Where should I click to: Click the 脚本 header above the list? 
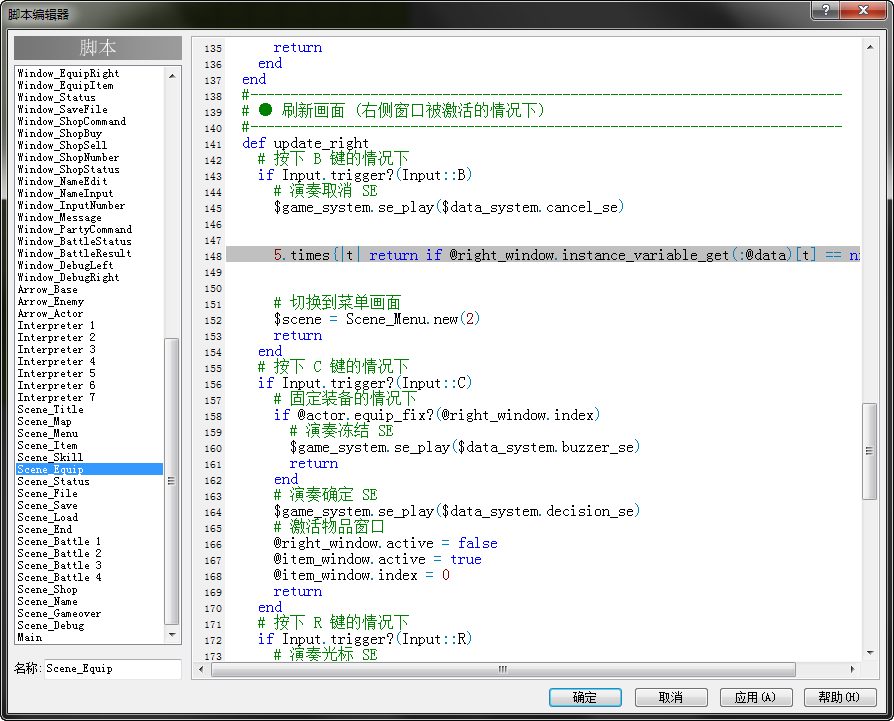point(98,48)
